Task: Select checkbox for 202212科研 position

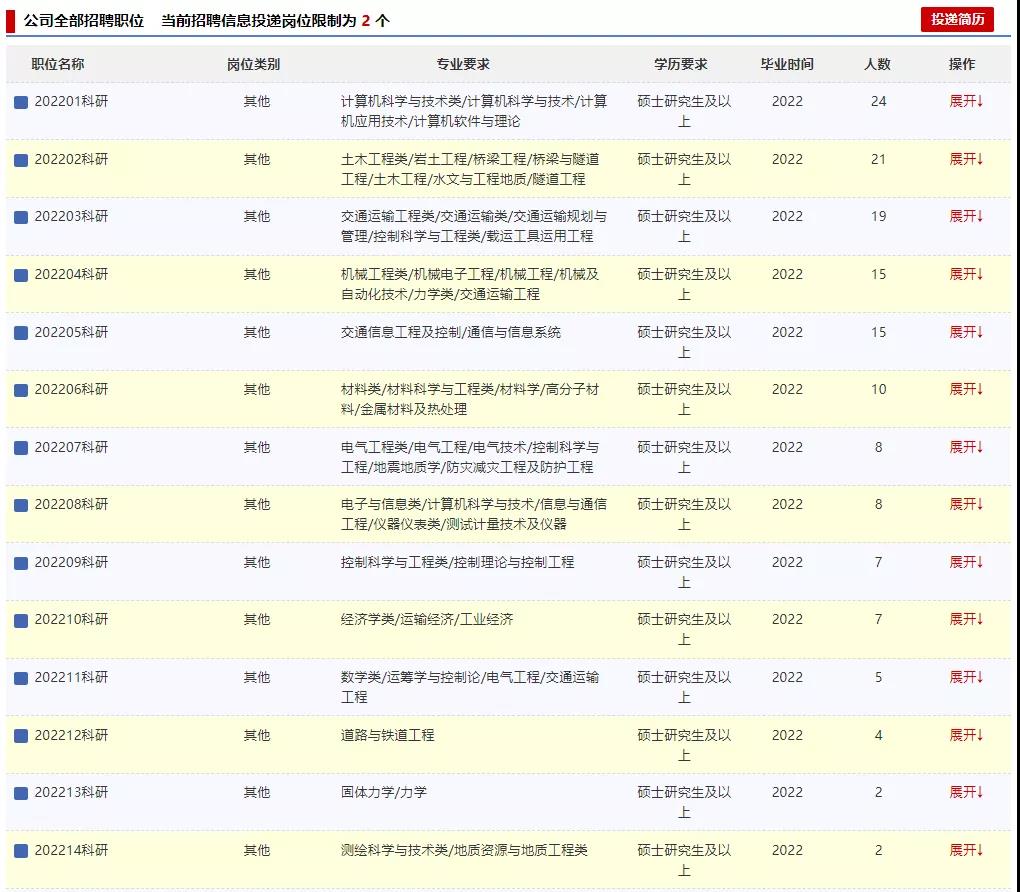Action: point(21,736)
